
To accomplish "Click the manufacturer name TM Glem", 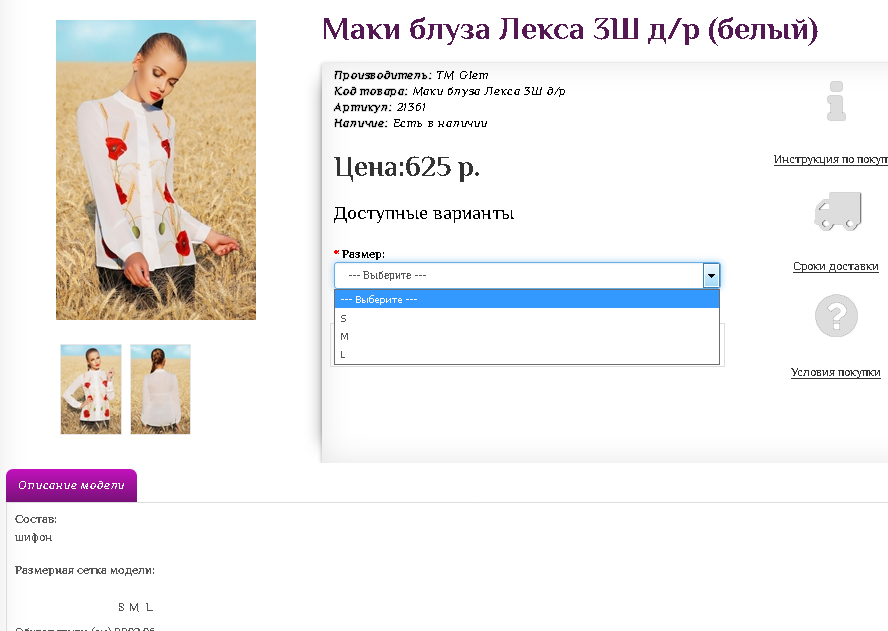I will pyautogui.click(x=462, y=75).
